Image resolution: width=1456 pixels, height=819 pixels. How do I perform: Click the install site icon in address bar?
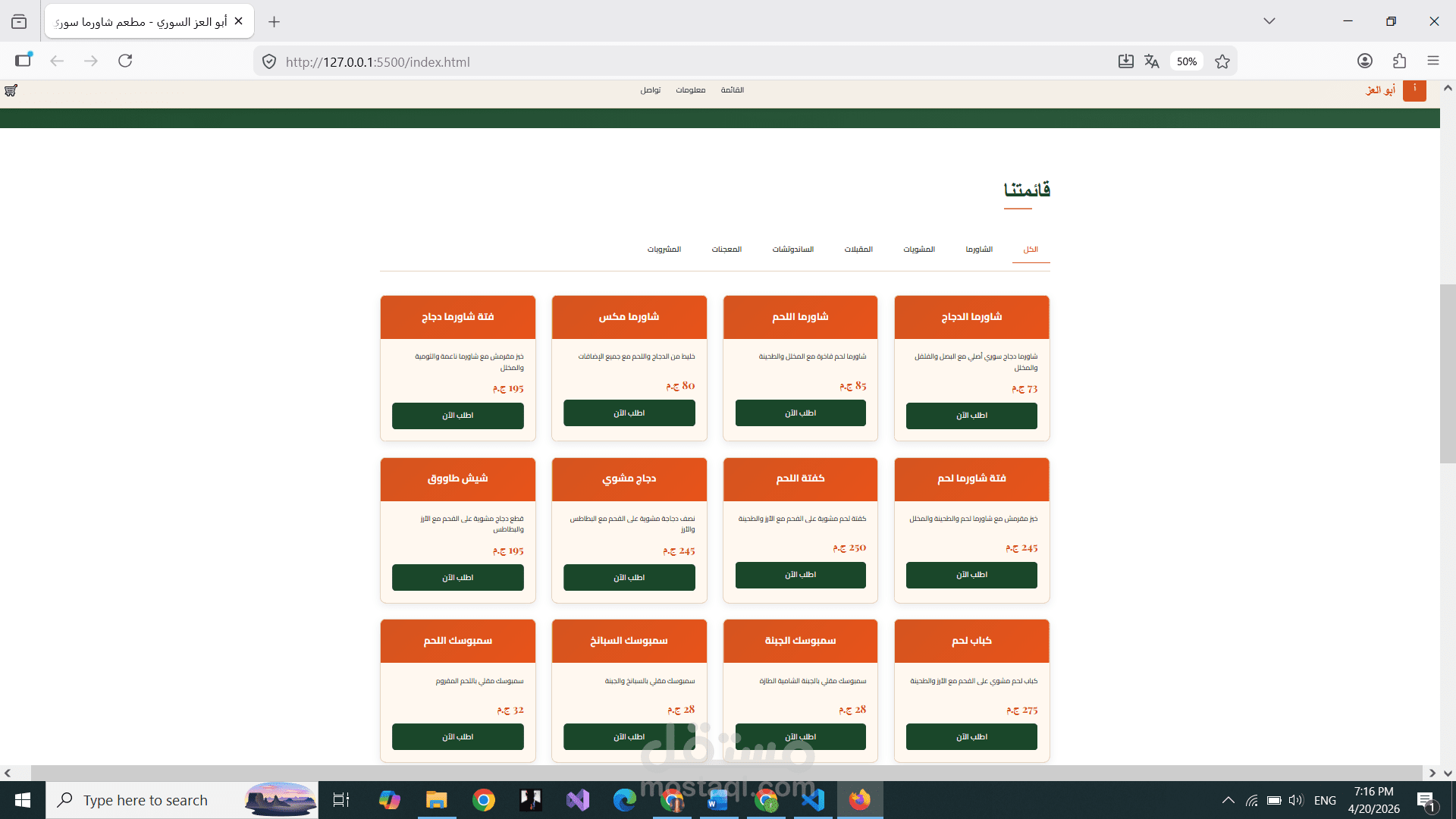click(x=1127, y=61)
